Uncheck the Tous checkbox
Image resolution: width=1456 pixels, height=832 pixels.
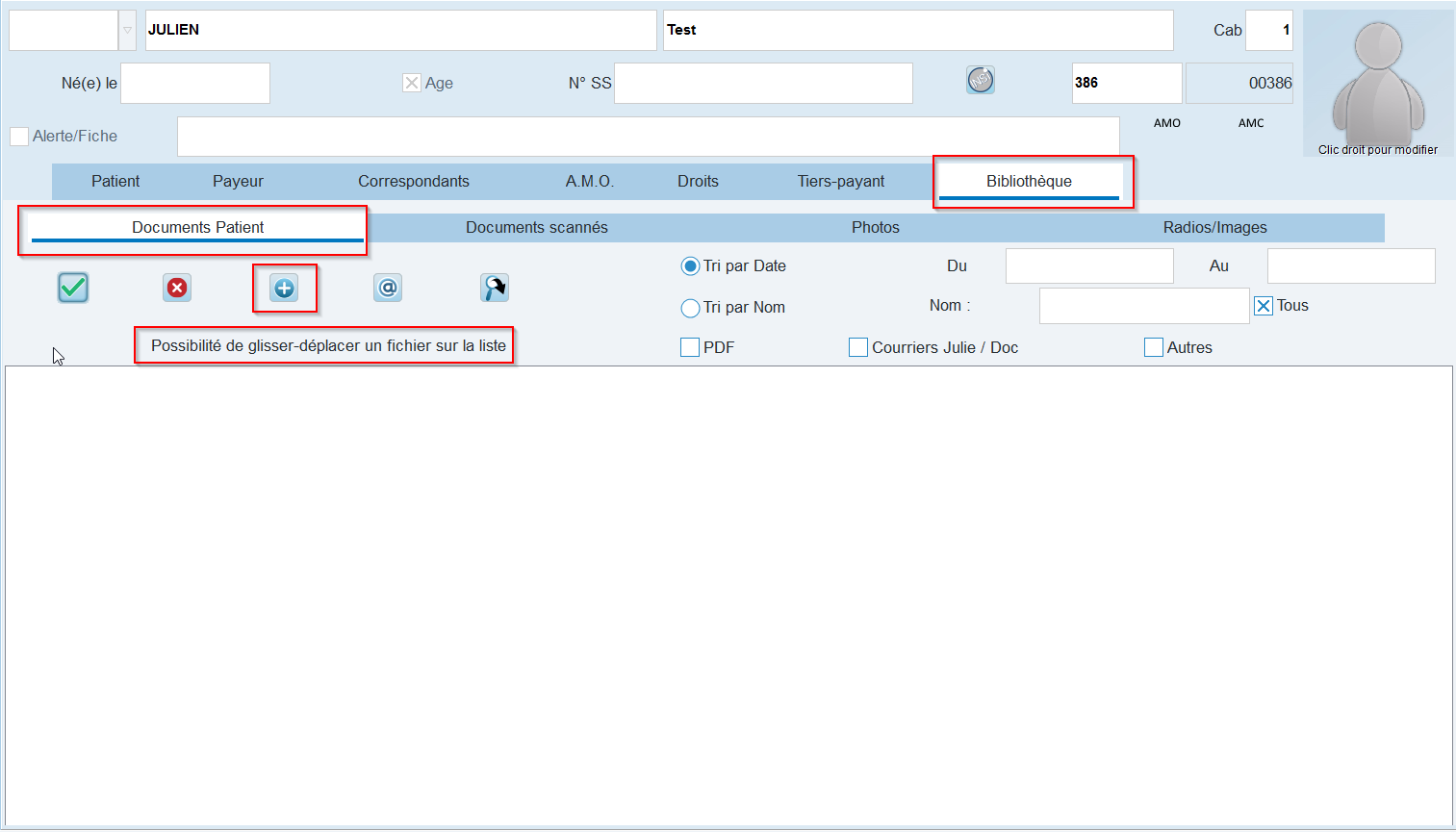coord(1264,306)
